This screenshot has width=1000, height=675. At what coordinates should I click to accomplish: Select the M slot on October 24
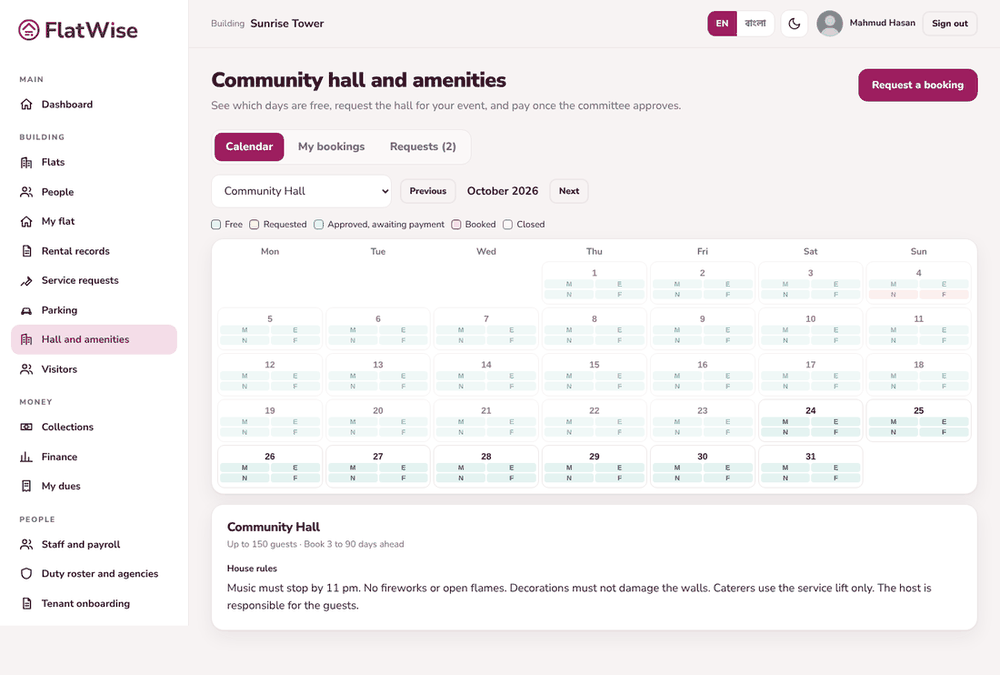(785, 422)
